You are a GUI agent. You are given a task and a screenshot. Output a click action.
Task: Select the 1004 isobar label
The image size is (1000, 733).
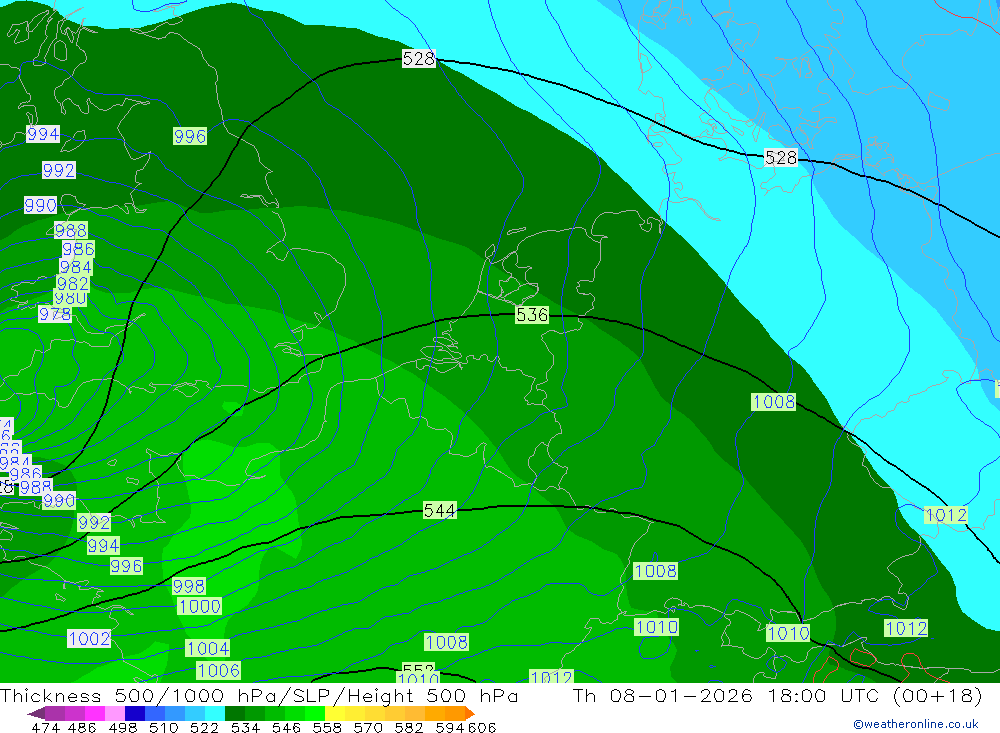click(x=207, y=648)
